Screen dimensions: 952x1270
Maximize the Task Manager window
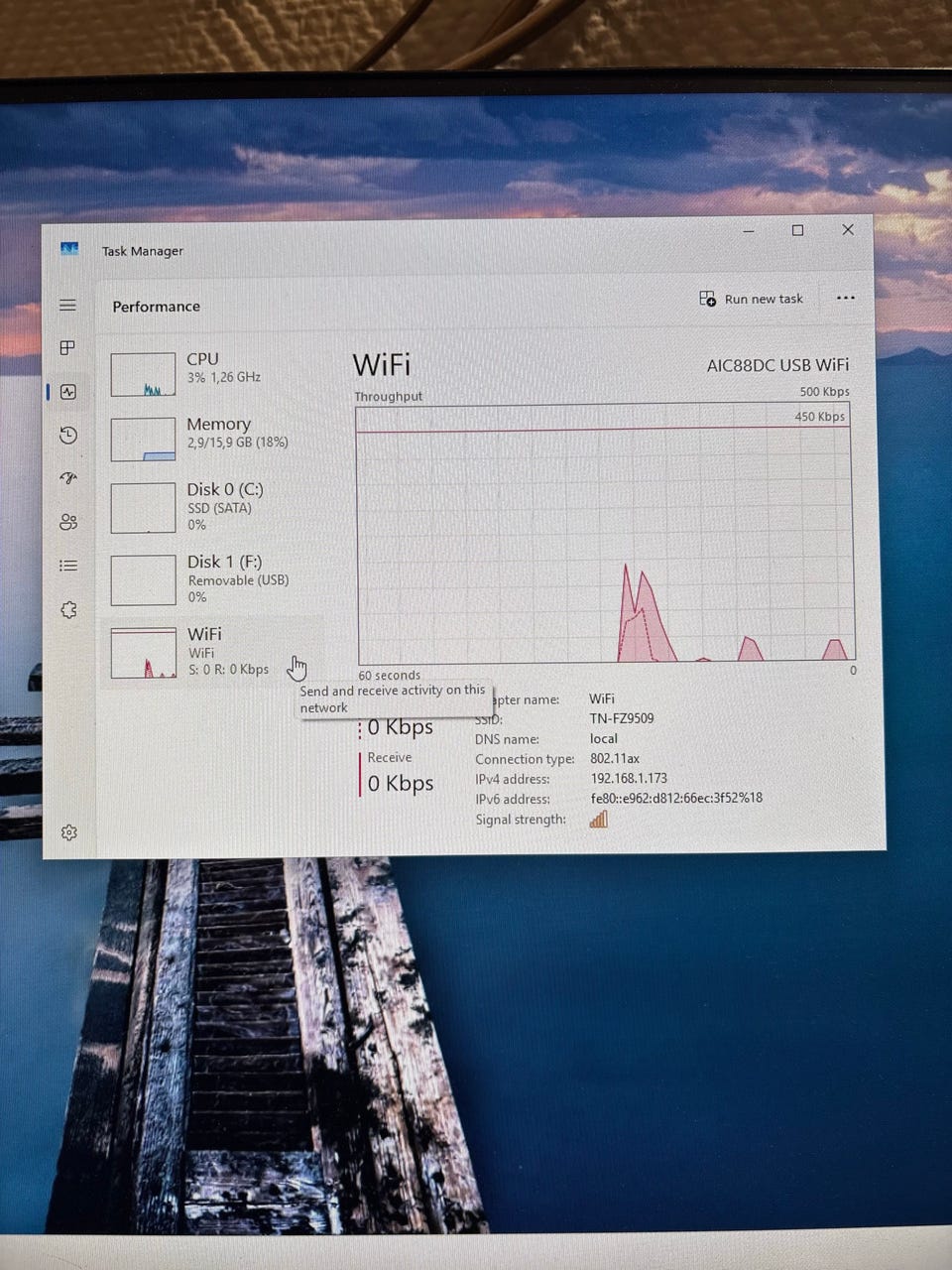[797, 230]
